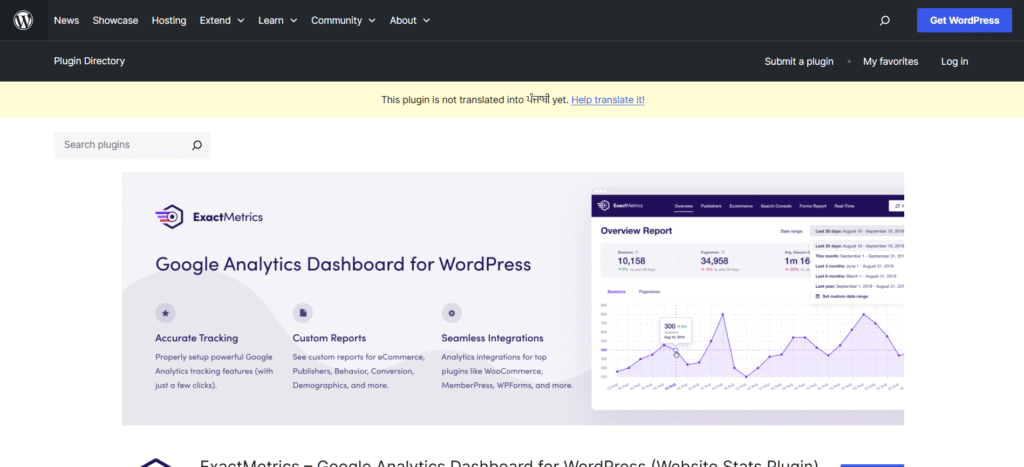Click the Seamless Integrations gear icon
The image size is (1024, 467).
coord(451,313)
